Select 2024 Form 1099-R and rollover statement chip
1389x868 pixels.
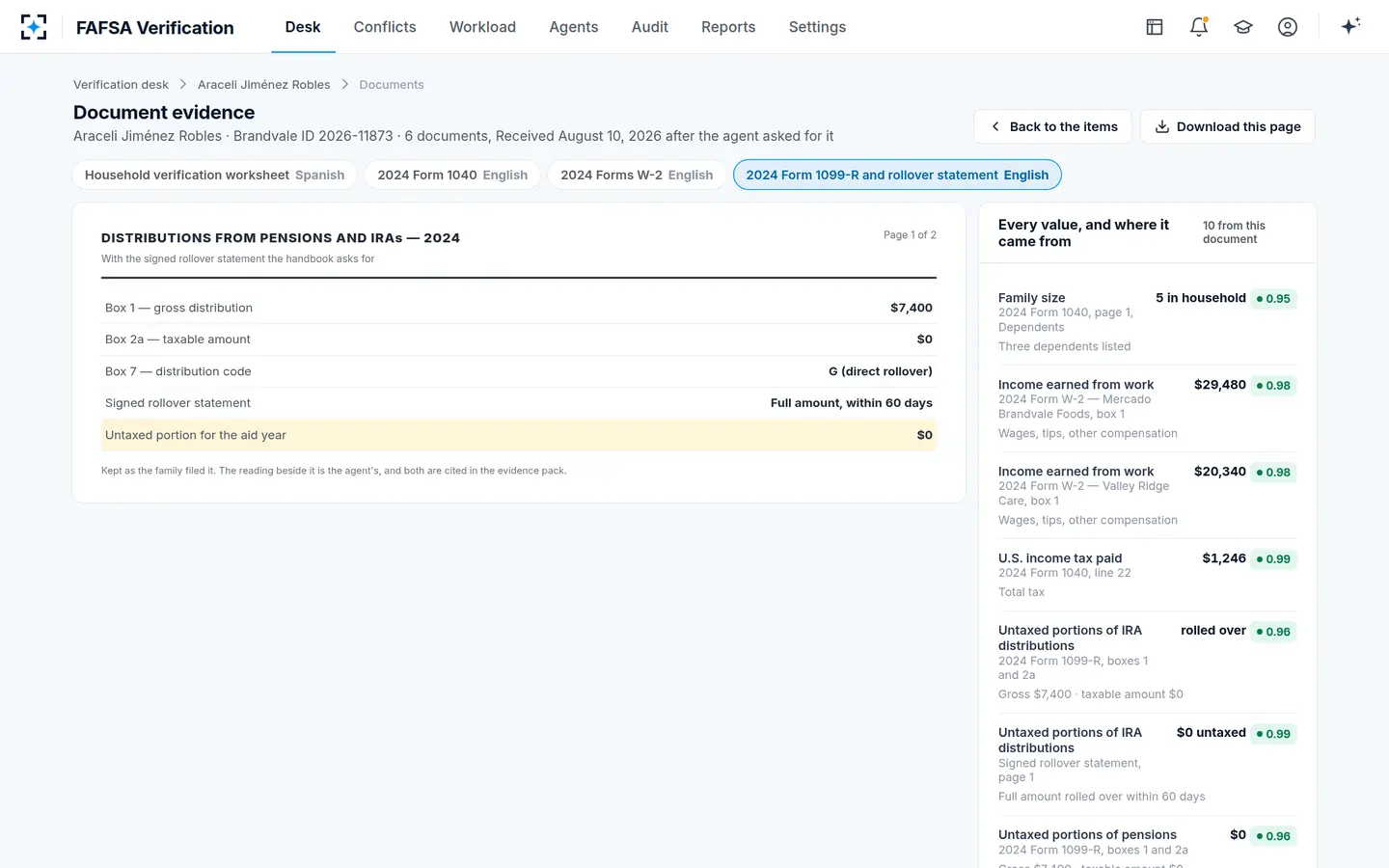click(897, 175)
